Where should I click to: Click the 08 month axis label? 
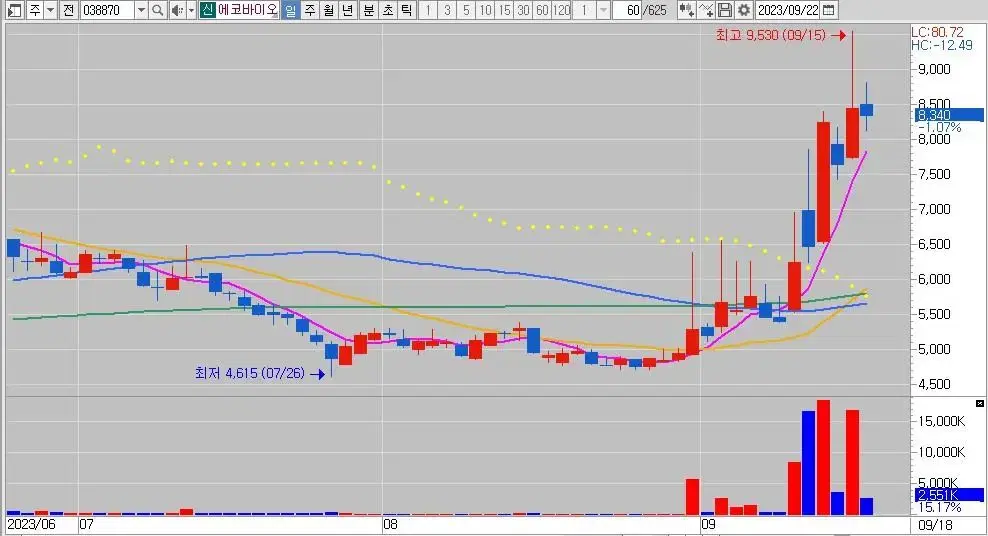[390, 525]
